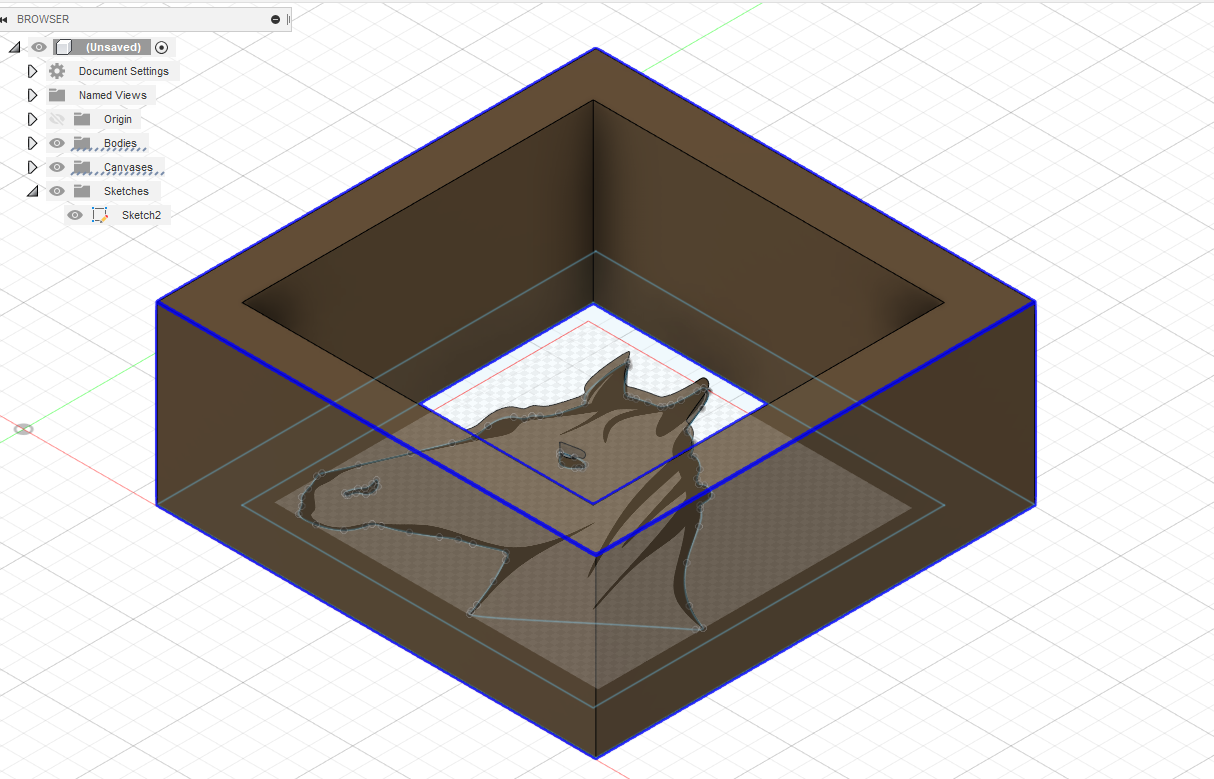Click the BROWSER panel edge grip handle

(288, 19)
